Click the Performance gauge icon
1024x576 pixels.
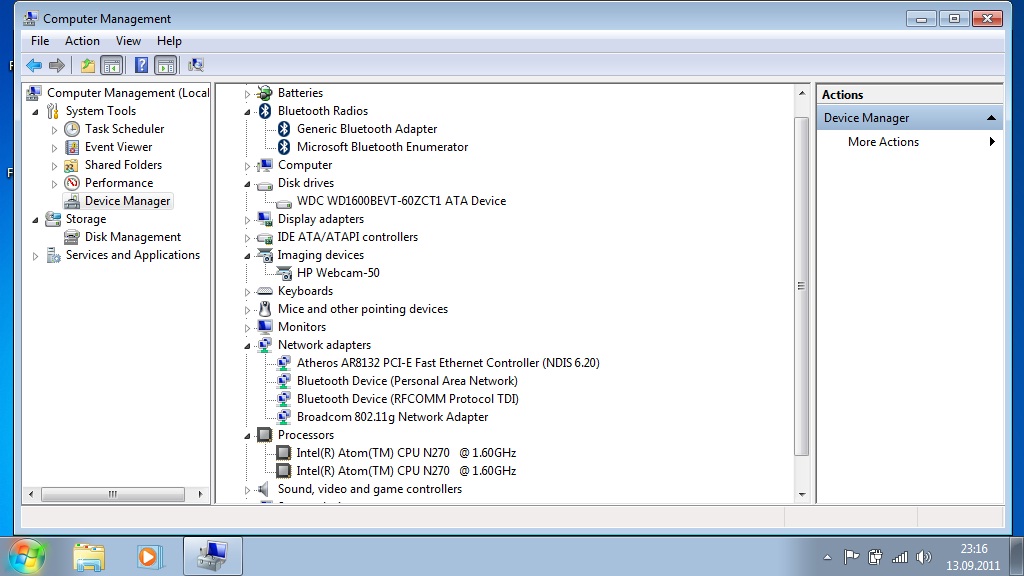click(72, 183)
